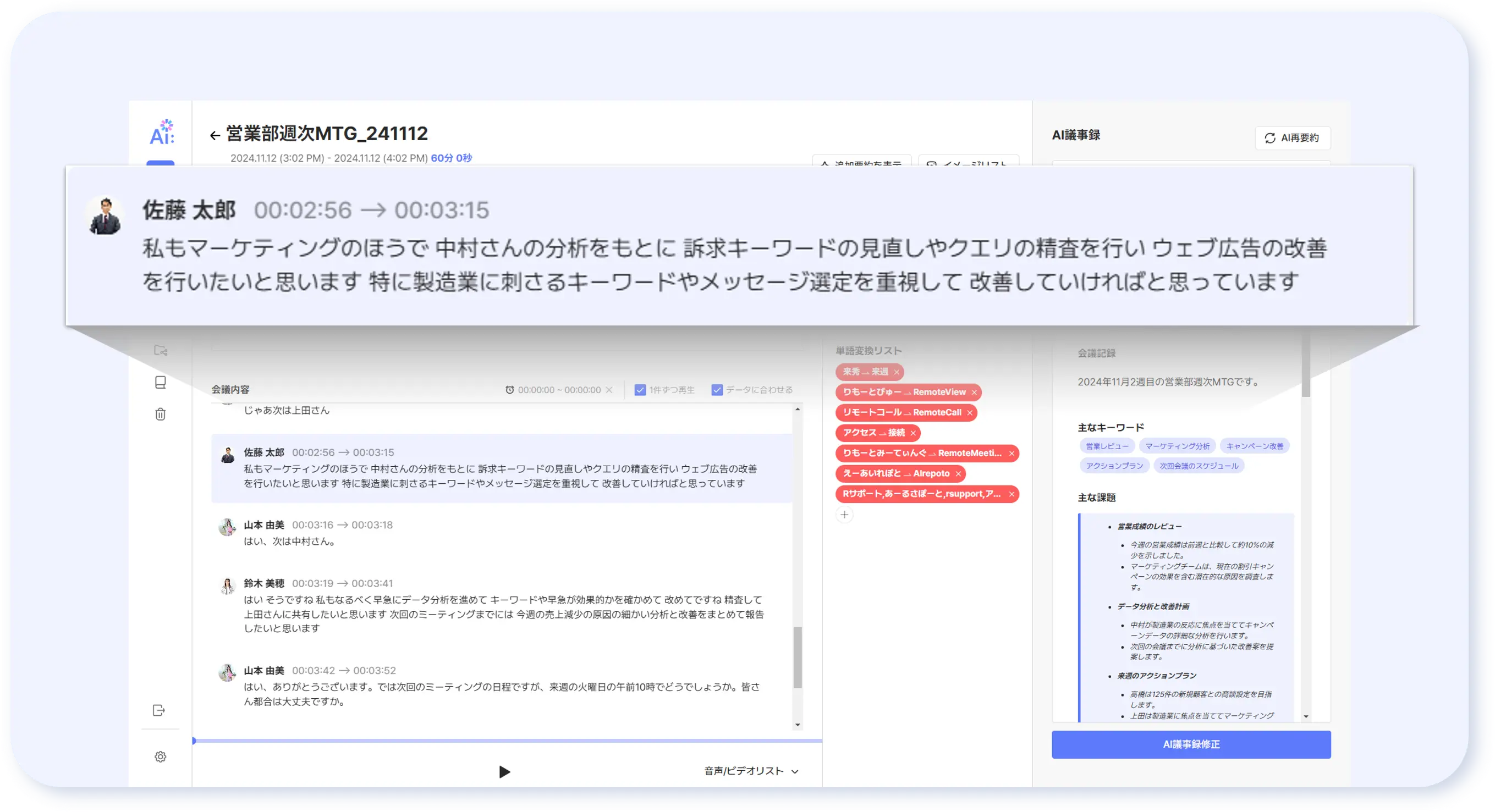Image resolution: width=1495 pixels, height=812 pixels.
Task: Click 山本 由美 avatar at 00:03:42
Action: (228, 672)
